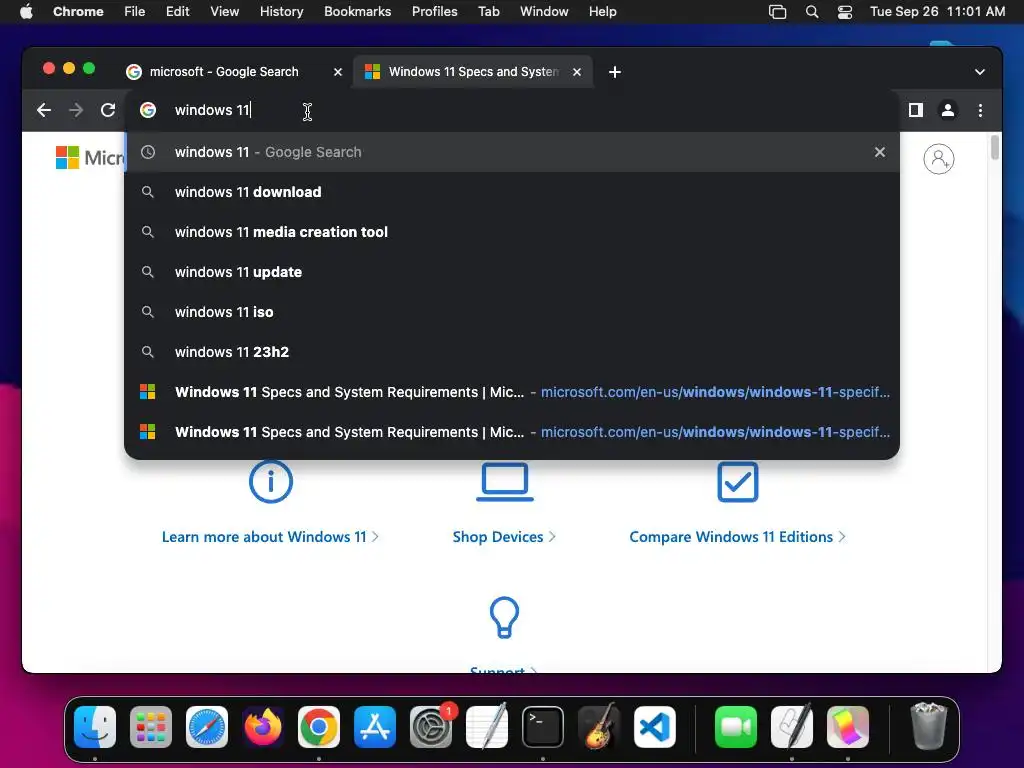Open a new tab with the plus button

[x=615, y=72]
